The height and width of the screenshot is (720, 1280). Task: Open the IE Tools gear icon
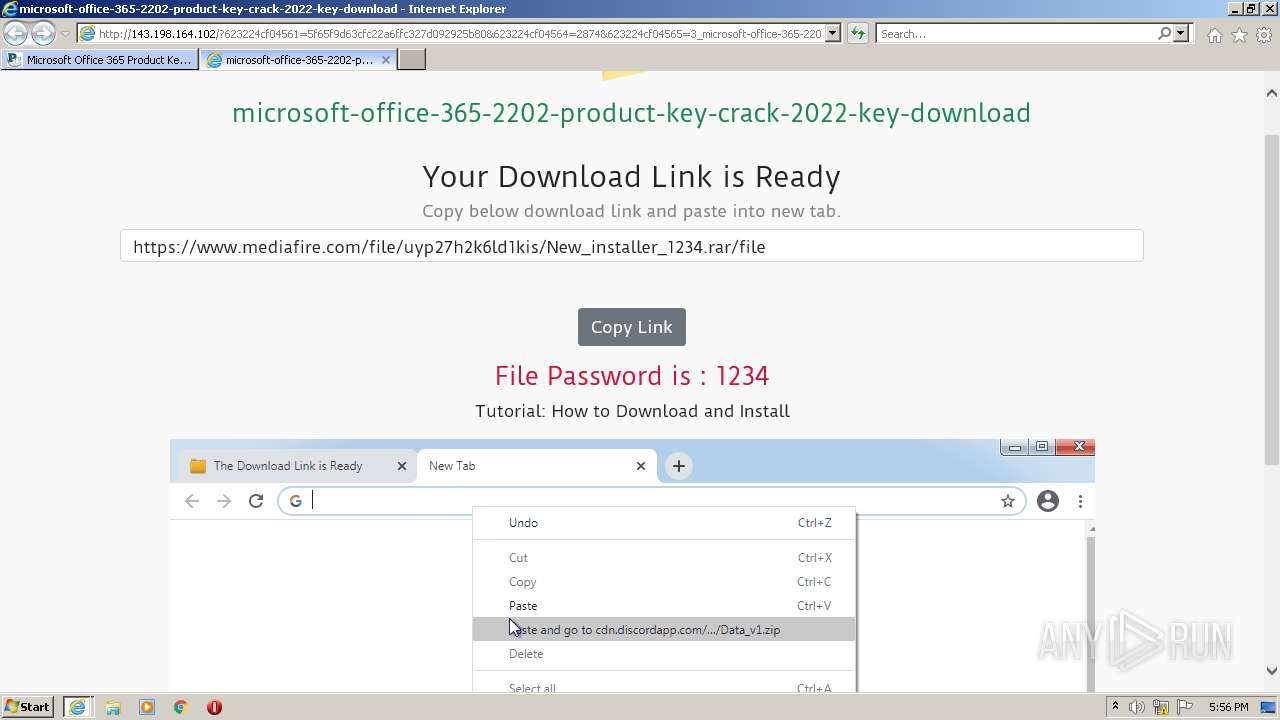click(x=1264, y=35)
